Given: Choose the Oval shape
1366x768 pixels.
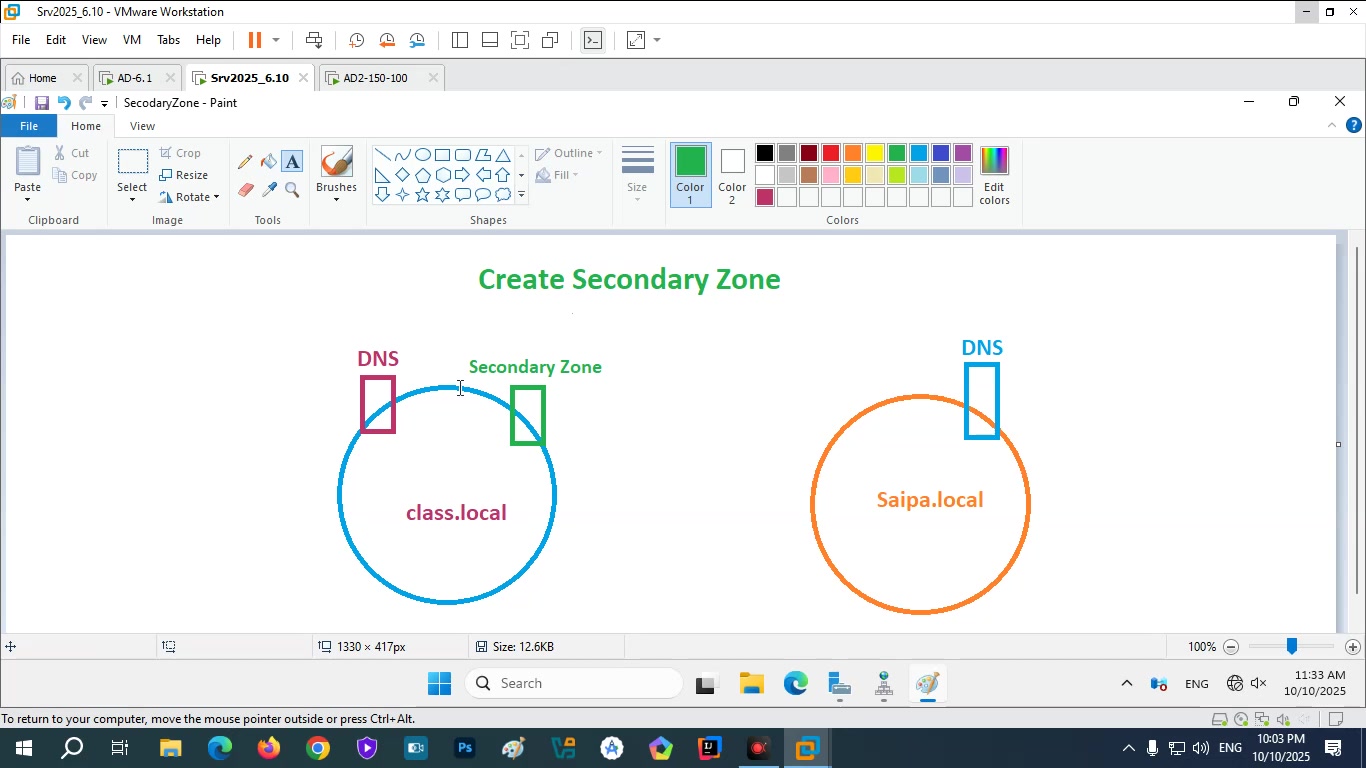Looking at the screenshot, I should [x=423, y=155].
